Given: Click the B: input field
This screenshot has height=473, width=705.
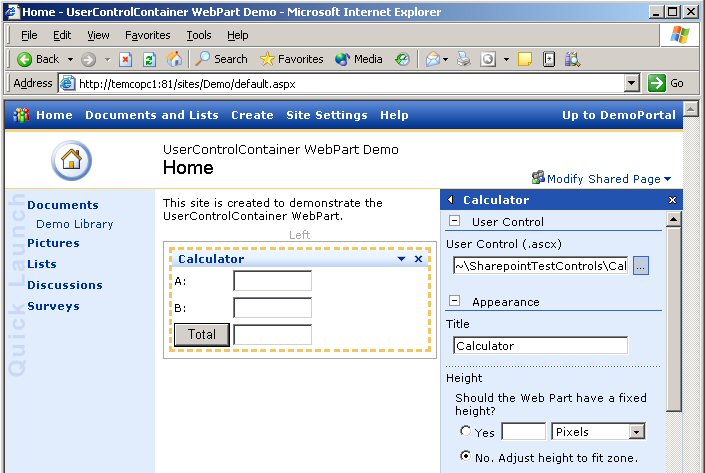Looking at the screenshot, I should click(272, 308).
